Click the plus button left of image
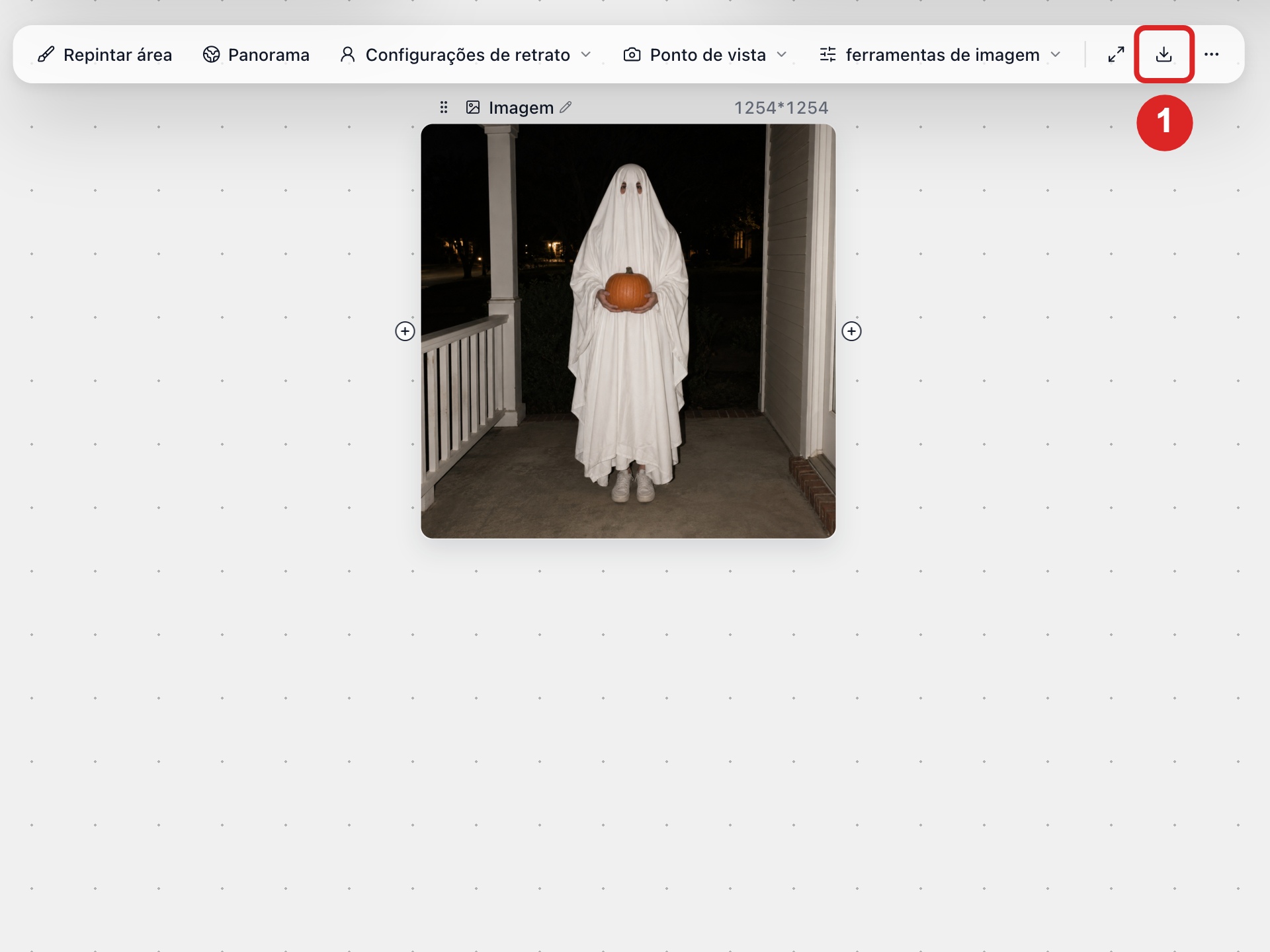Screen dimensions: 1270x952 [405, 331]
